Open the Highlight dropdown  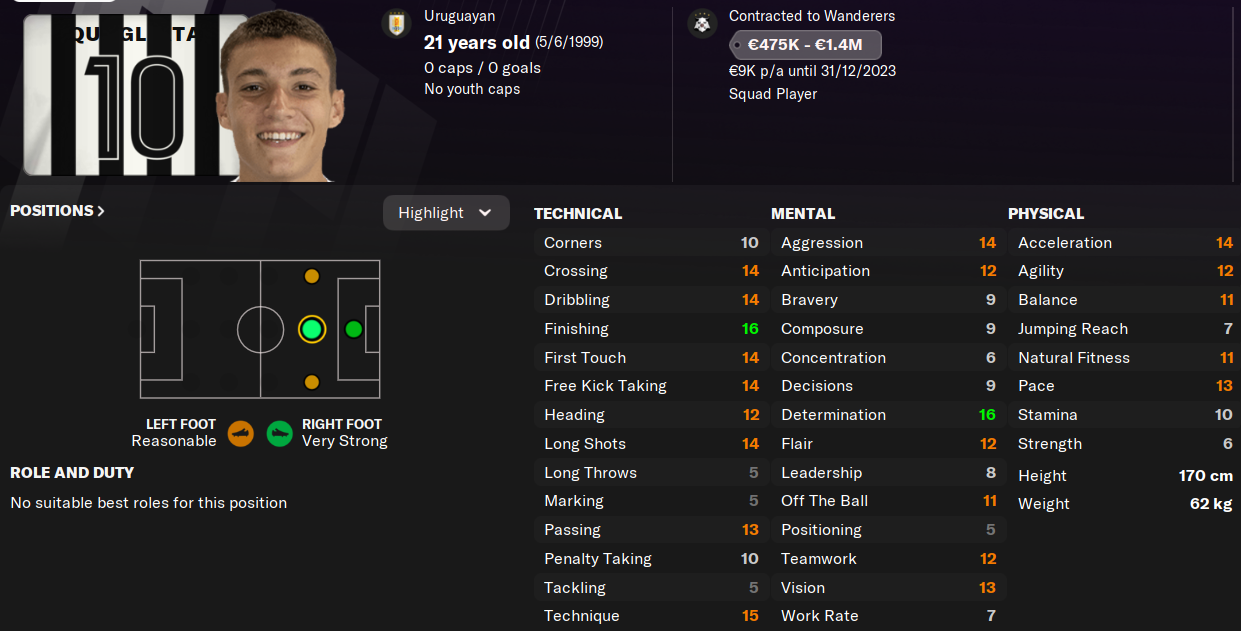[x=446, y=213]
